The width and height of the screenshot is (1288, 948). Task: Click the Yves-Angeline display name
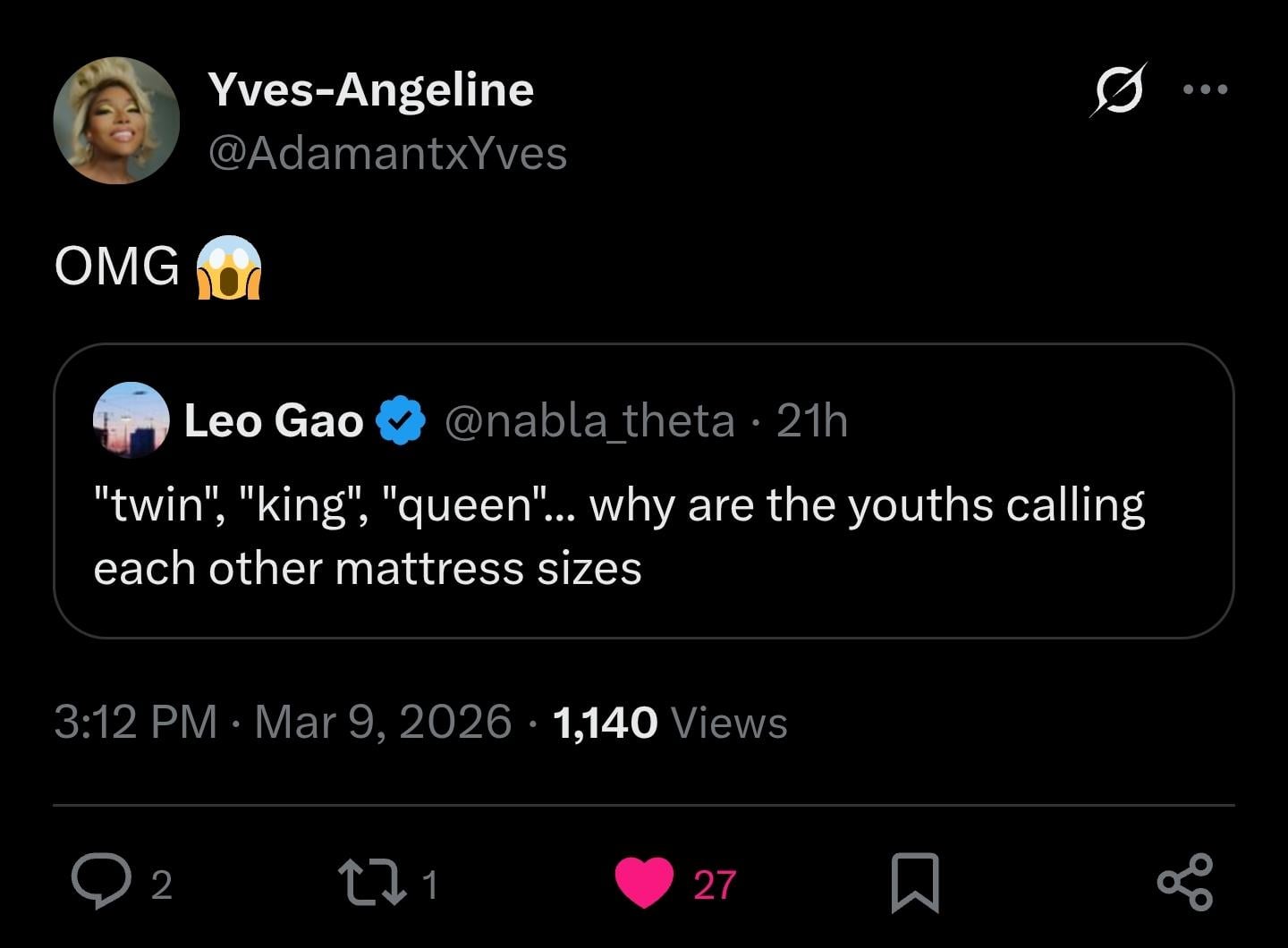point(370,89)
